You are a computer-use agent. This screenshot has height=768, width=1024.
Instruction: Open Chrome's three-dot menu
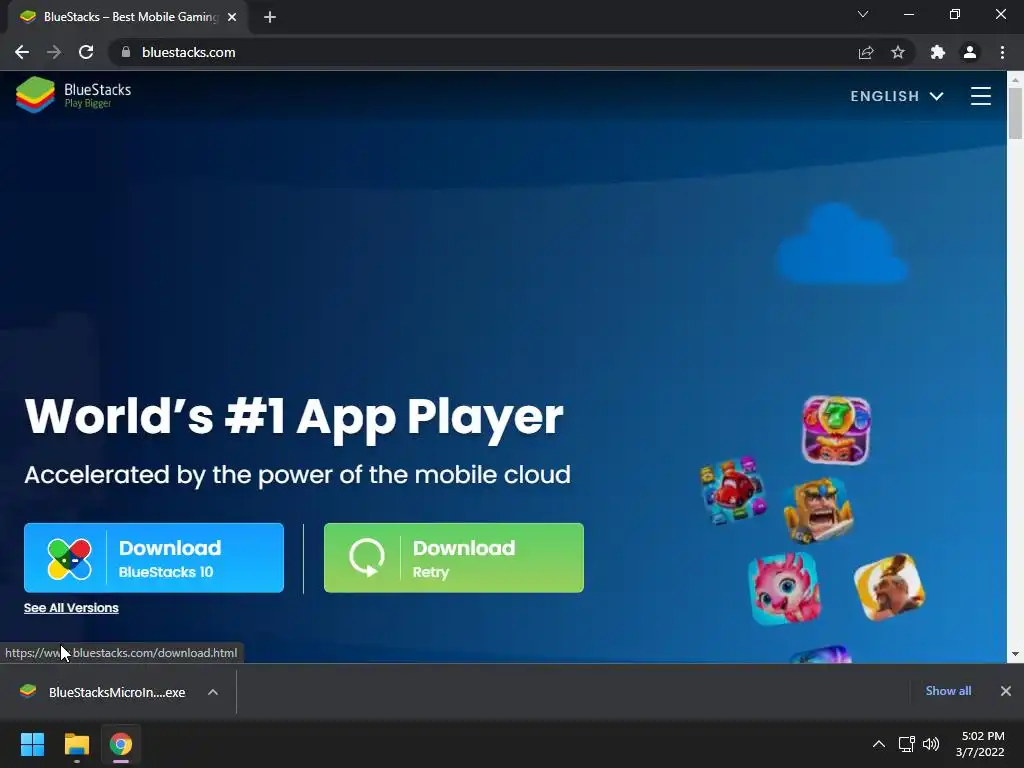coord(1002,52)
